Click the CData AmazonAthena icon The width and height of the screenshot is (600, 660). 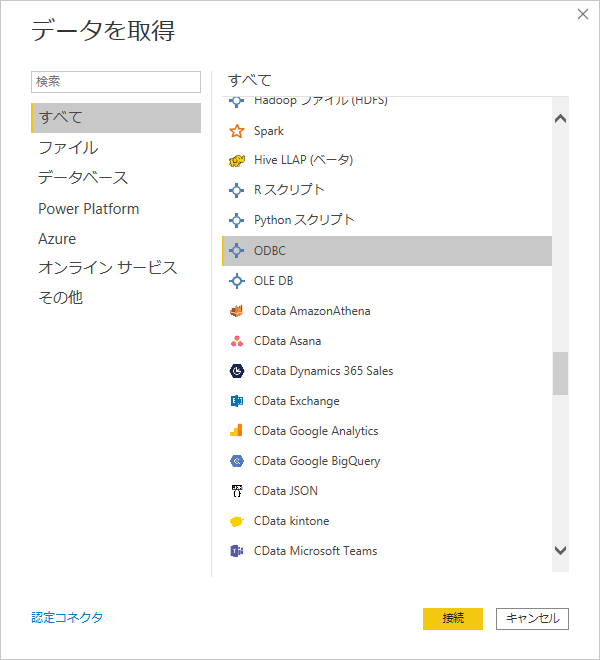237,311
